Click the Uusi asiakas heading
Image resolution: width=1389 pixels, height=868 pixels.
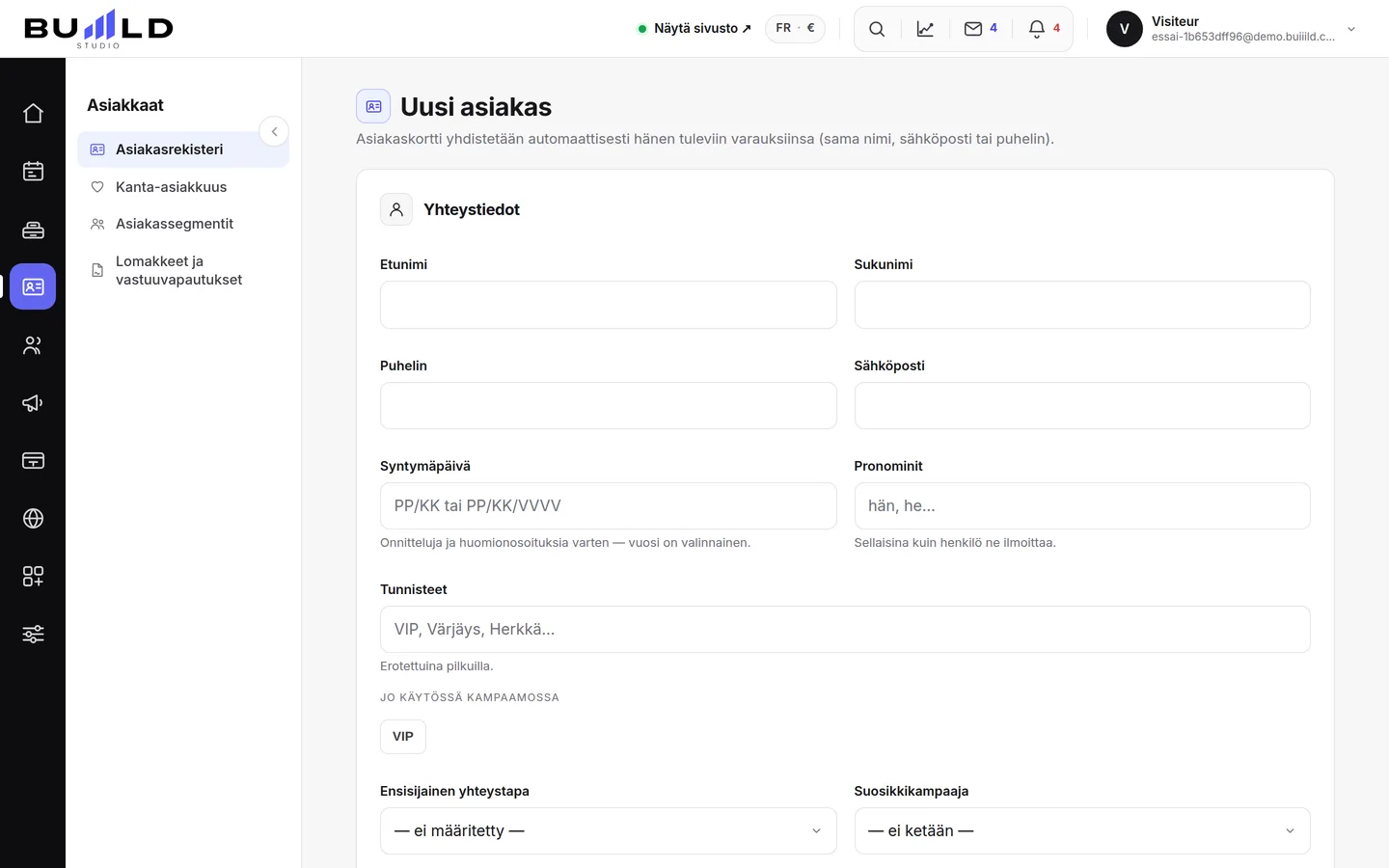[x=477, y=107]
